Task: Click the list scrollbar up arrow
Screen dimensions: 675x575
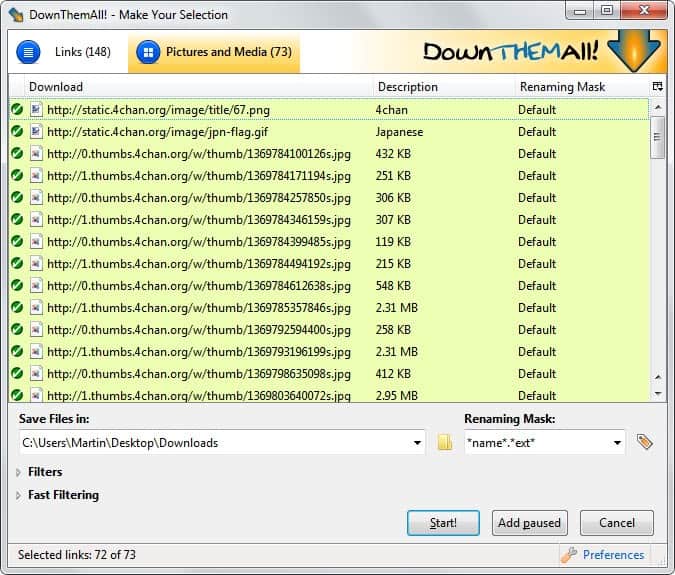Action: [658, 106]
